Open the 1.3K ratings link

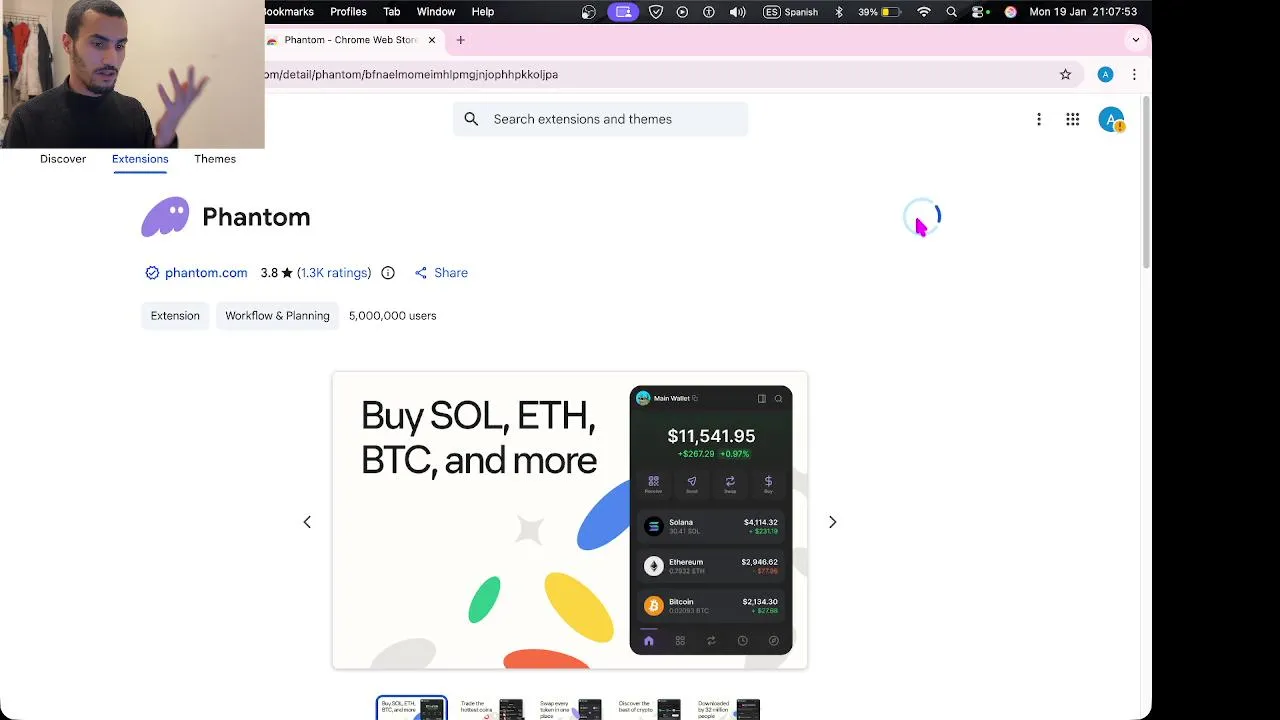tap(334, 273)
